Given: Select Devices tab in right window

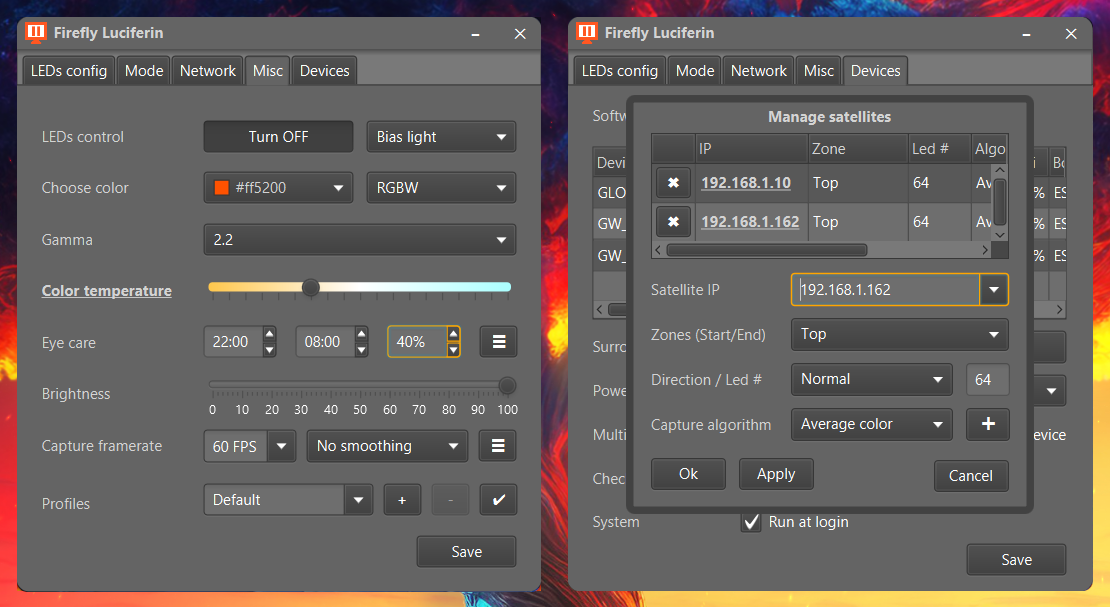Looking at the screenshot, I should click(x=875, y=71).
